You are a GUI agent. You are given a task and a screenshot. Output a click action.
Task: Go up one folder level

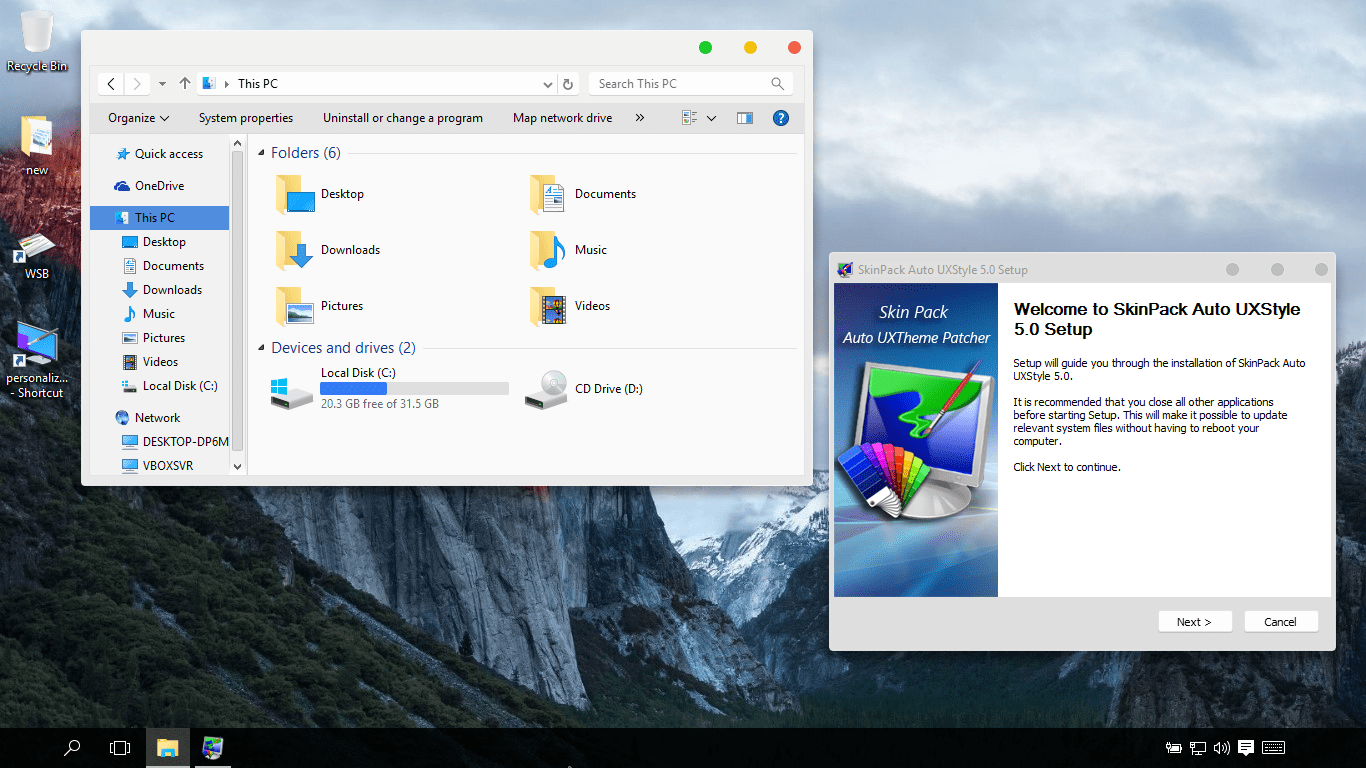(185, 84)
